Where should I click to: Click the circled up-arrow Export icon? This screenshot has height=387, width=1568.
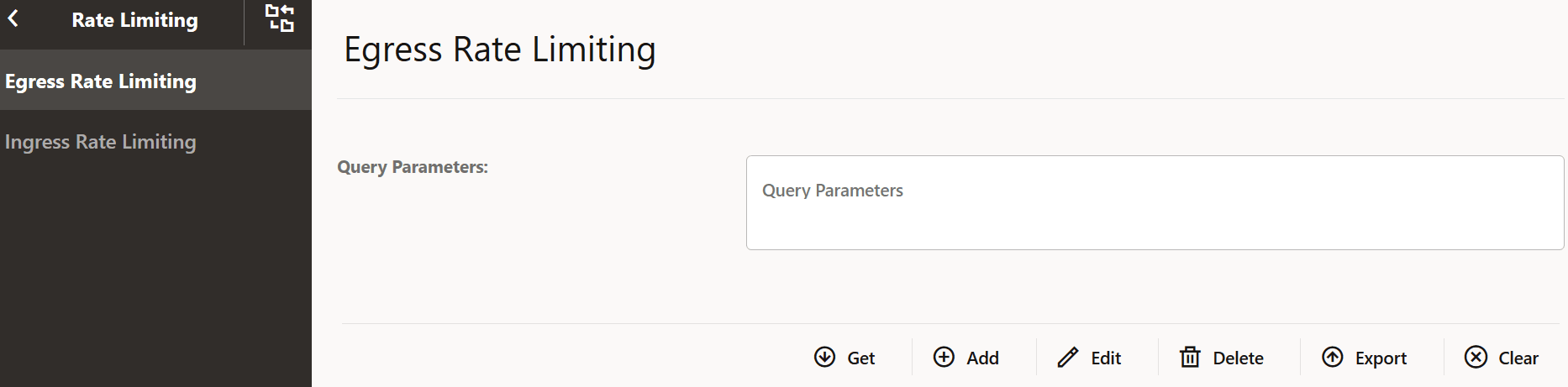point(1333,357)
